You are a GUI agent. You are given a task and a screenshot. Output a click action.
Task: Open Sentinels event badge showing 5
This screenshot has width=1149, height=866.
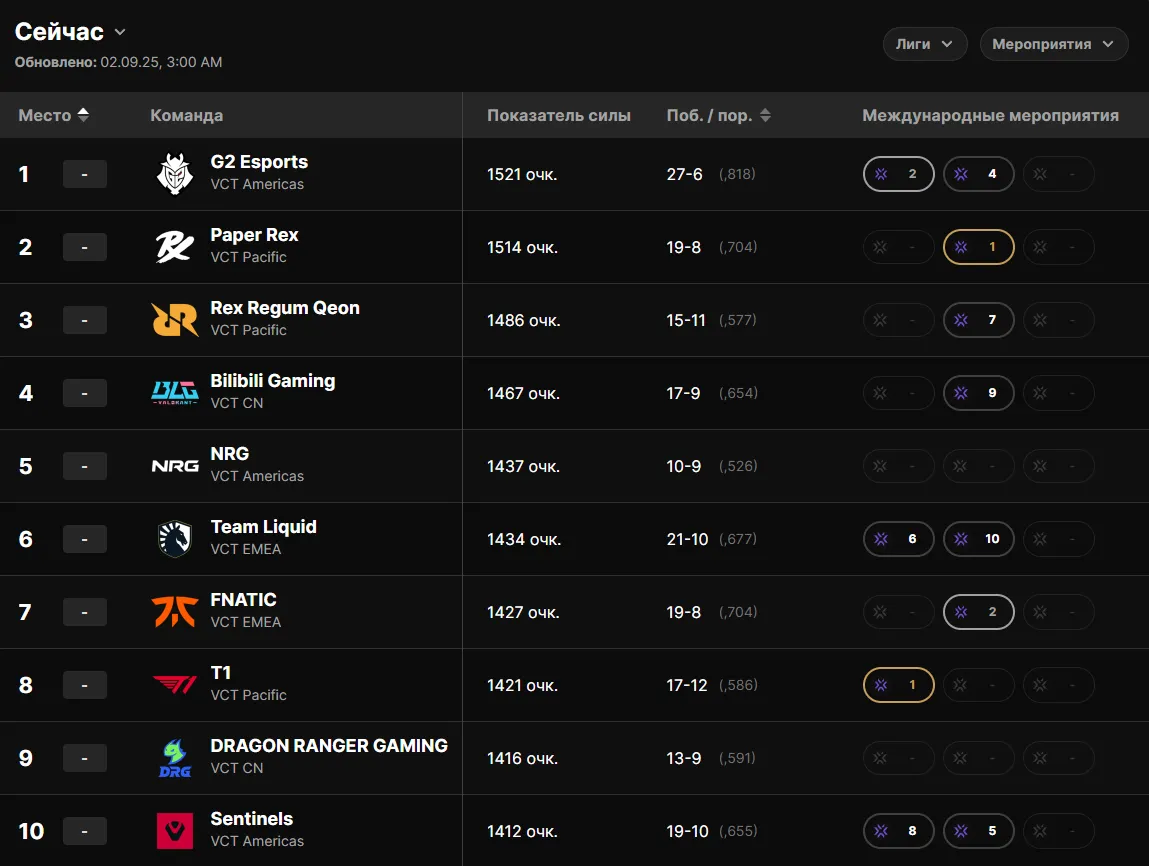978,831
